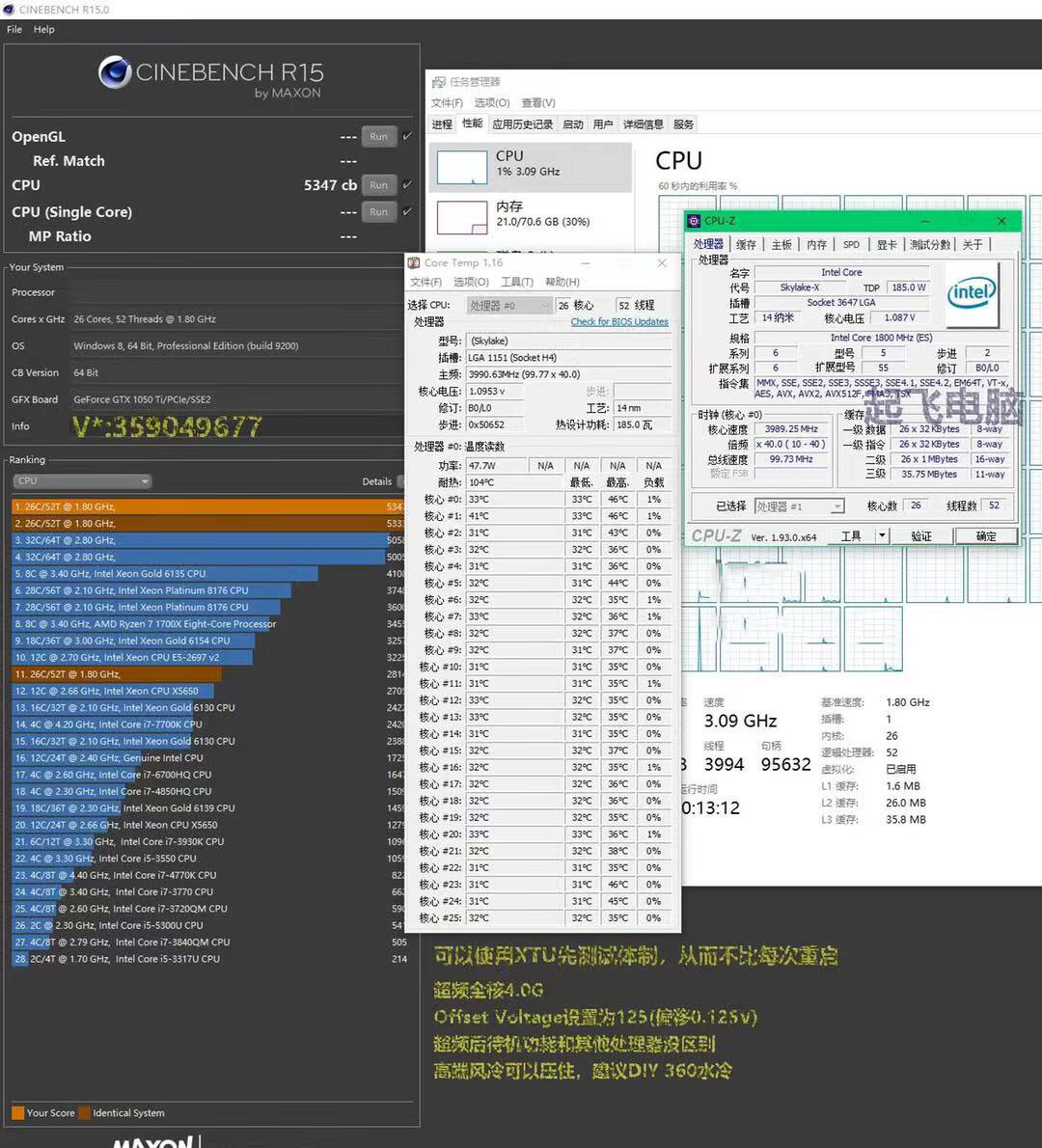Screen dimensions: 1042x1148
Task: Open Task Manager 文件(F) menu
Action: click(x=447, y=102)
